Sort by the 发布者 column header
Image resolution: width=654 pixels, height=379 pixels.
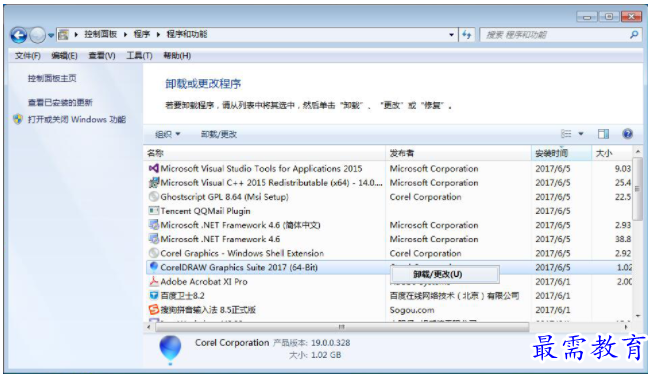(458, 153)
